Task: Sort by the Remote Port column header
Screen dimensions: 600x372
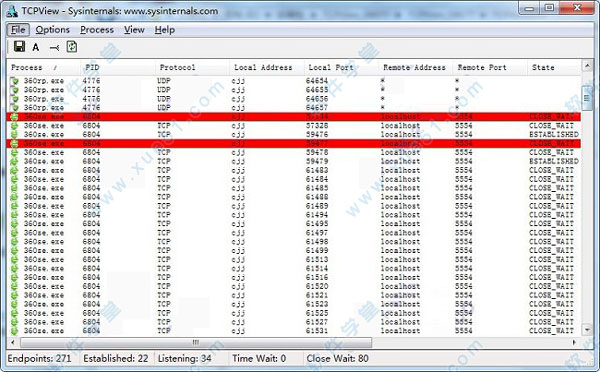Action: pos(490,67)
